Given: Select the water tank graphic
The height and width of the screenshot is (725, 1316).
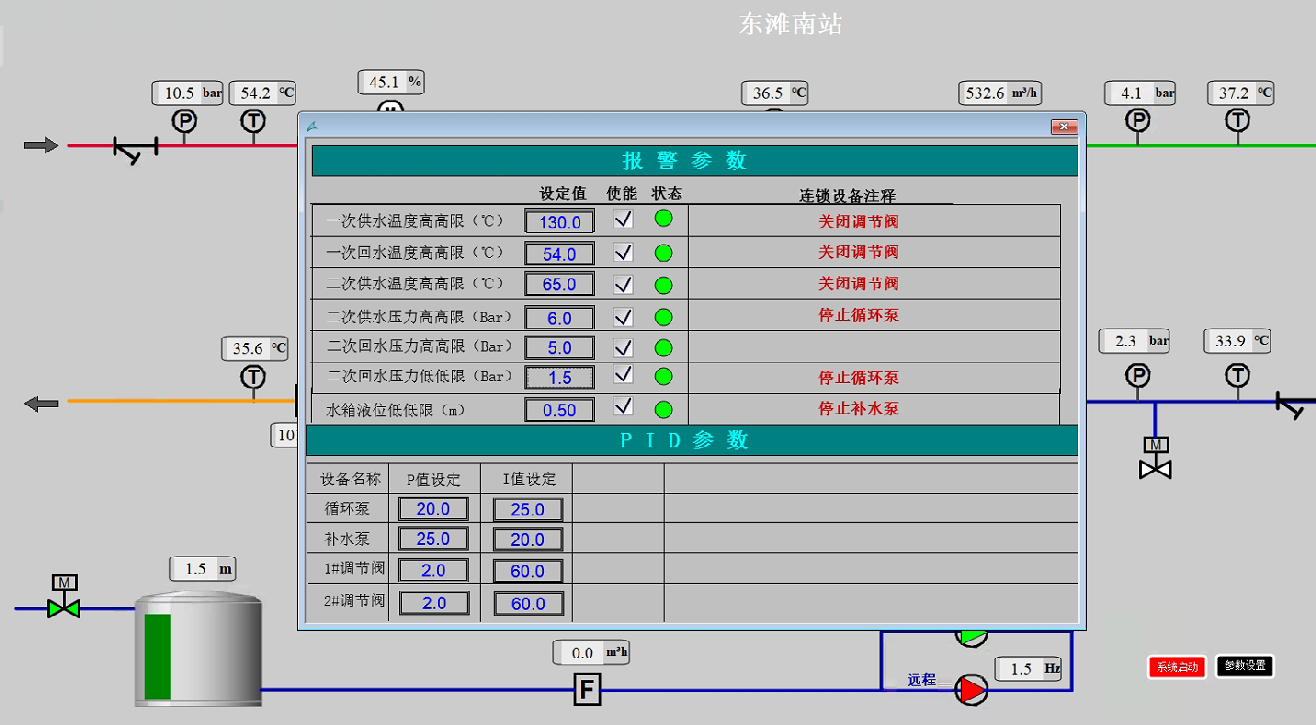Looking at the screenshot, I should [x=198, y=648].
